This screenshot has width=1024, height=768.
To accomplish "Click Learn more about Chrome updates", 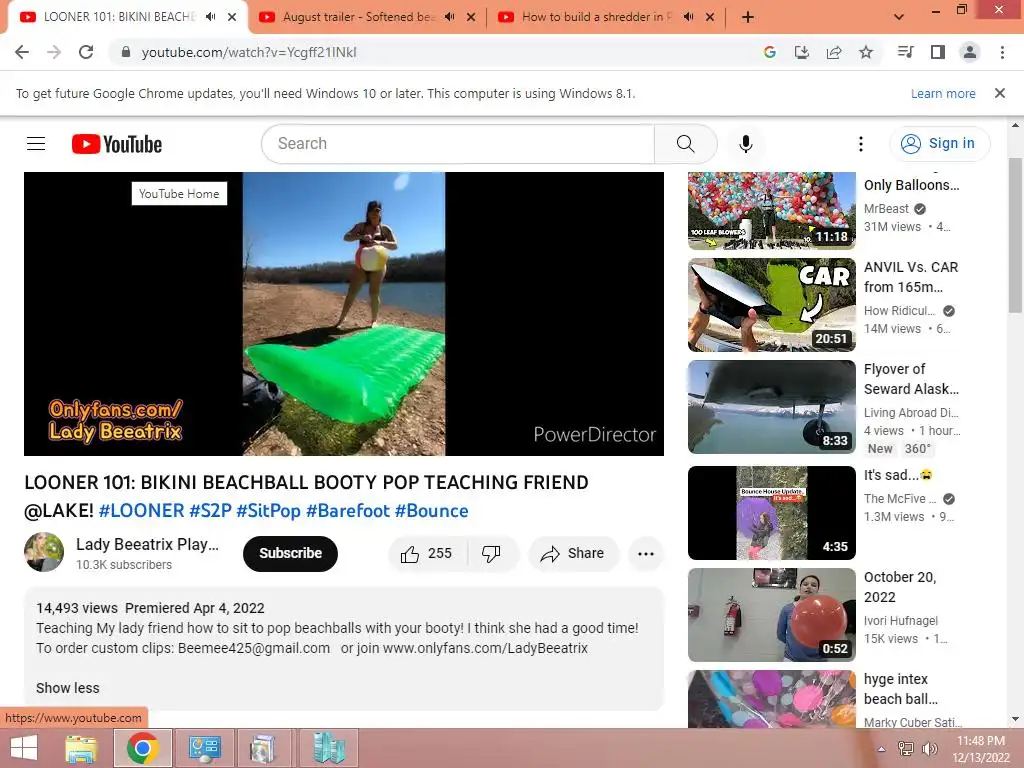I will [x=943, y=93].
